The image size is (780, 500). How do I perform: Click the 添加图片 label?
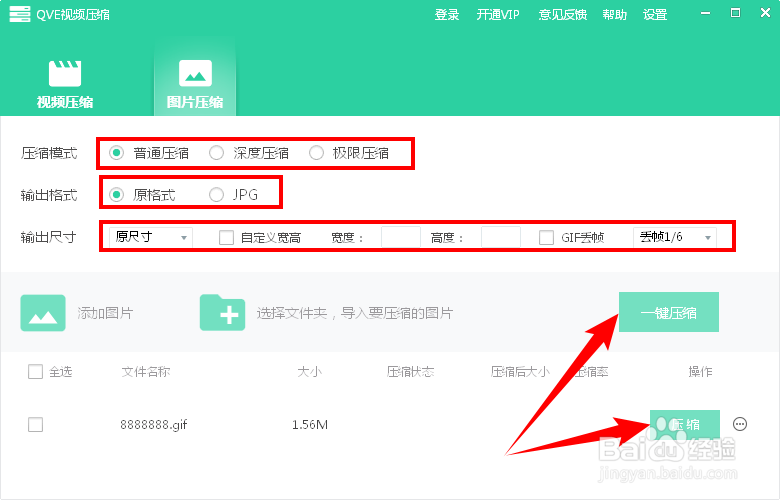tap(105, 313)
